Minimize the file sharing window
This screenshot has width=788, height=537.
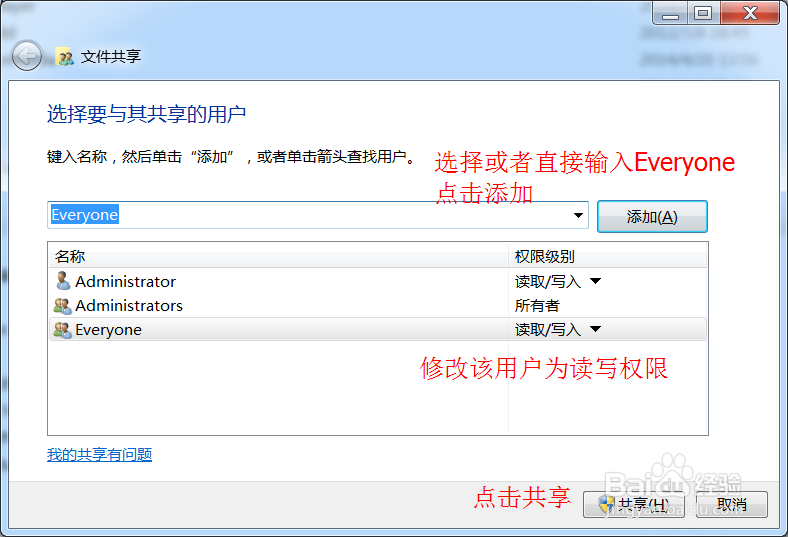pyautogui.click(x=670, y=13)
